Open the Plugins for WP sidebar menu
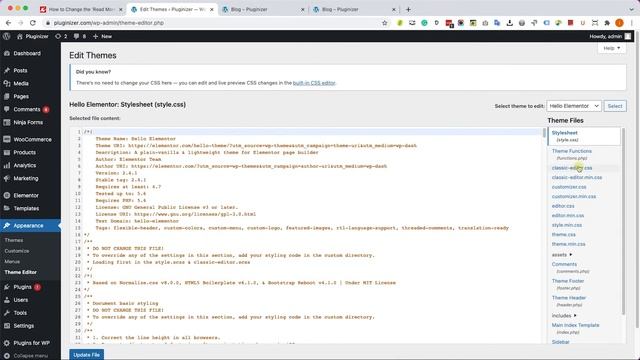Viewport: 640px width, 360px height. click(30, 343)
